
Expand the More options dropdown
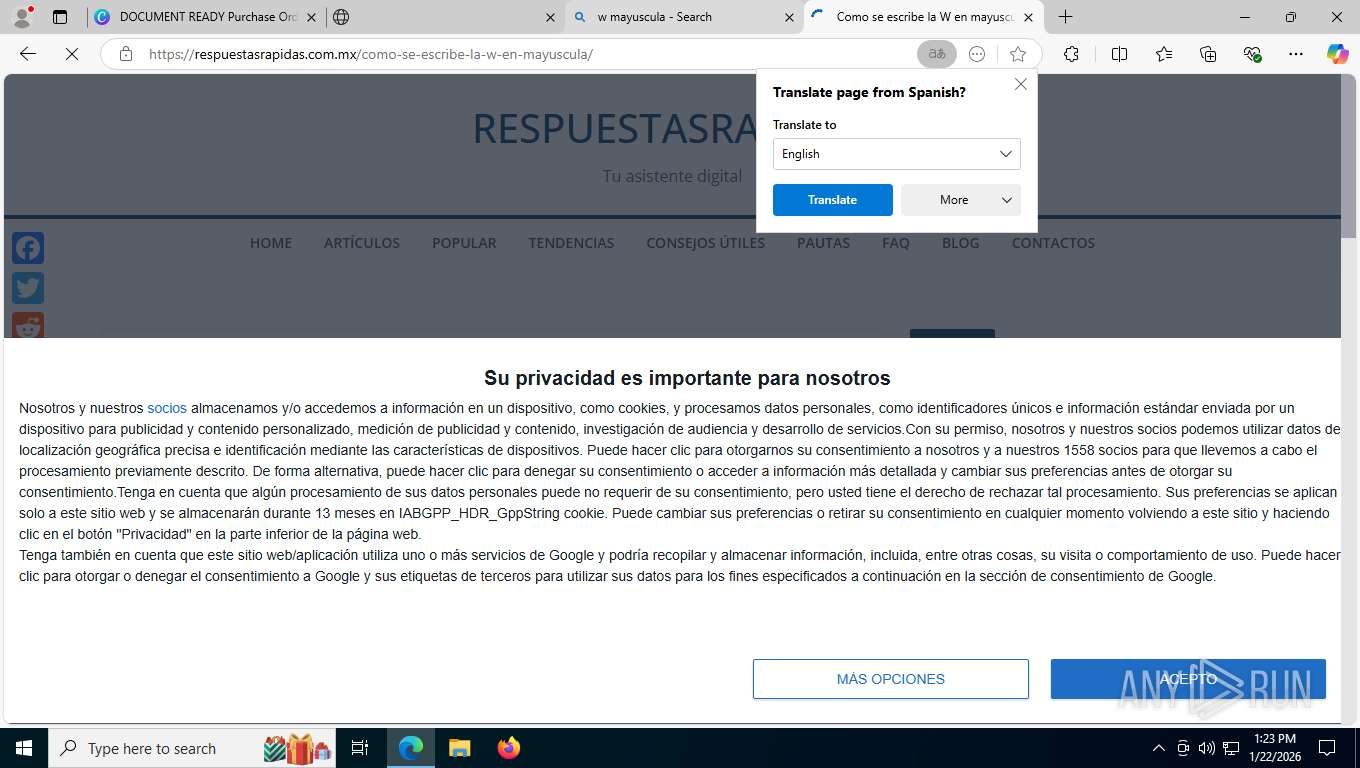click(x=961, y=200)
